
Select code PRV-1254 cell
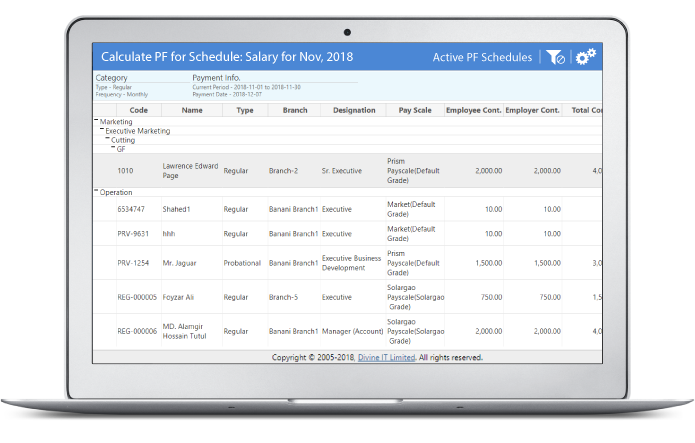point(139,263)
